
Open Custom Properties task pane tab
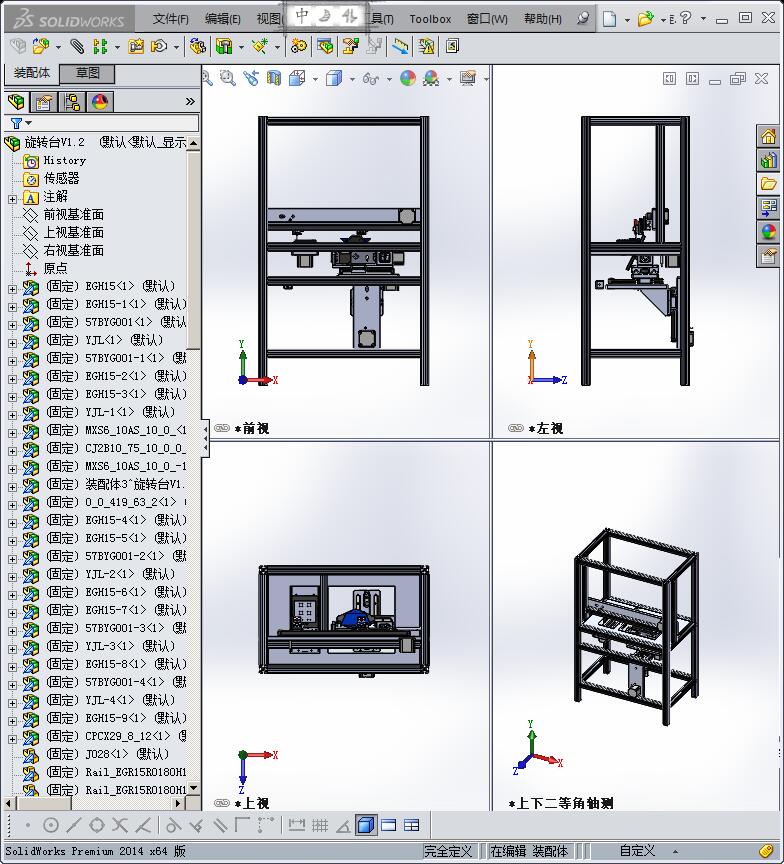[768, 256]
